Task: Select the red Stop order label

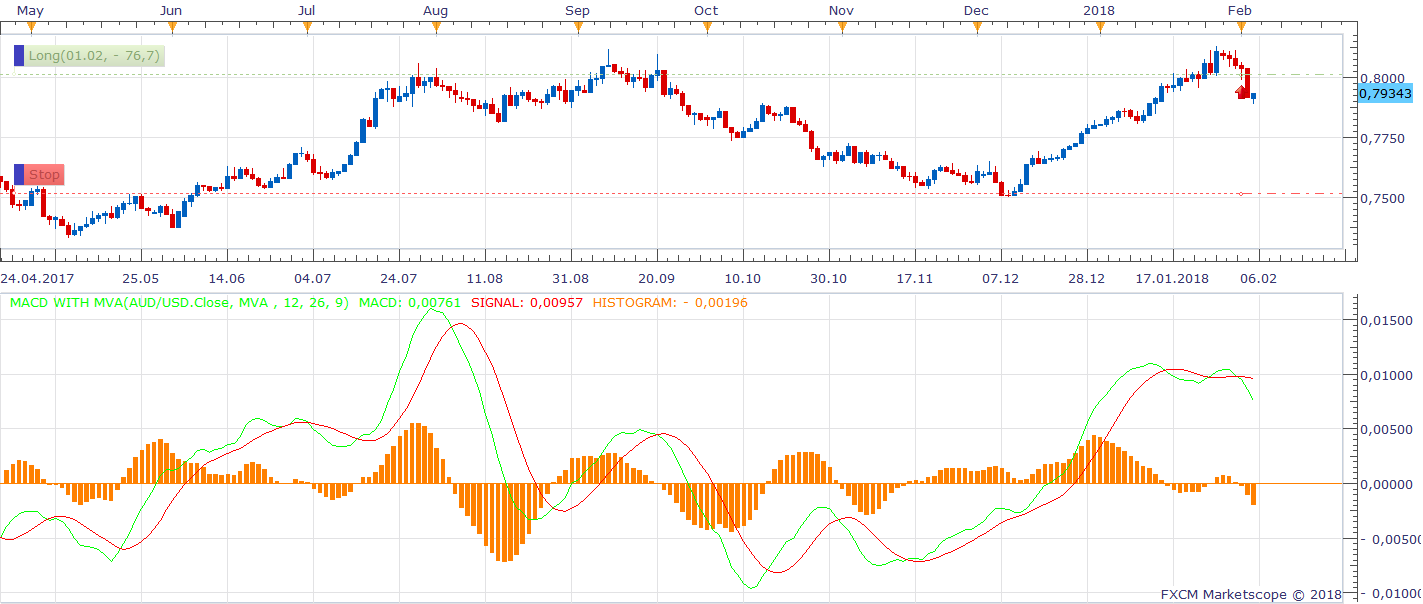Action: pos(45,175)
